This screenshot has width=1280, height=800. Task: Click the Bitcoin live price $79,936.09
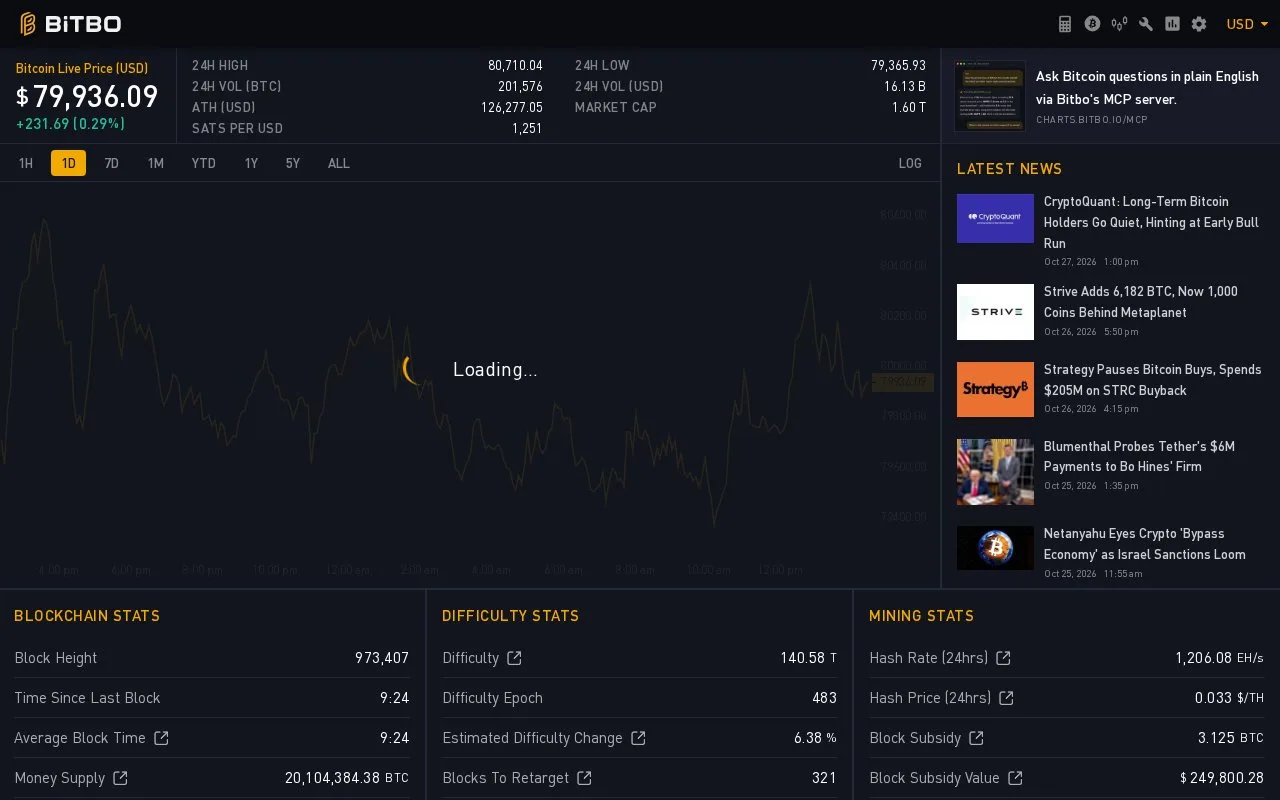click(x=87, y=97)
